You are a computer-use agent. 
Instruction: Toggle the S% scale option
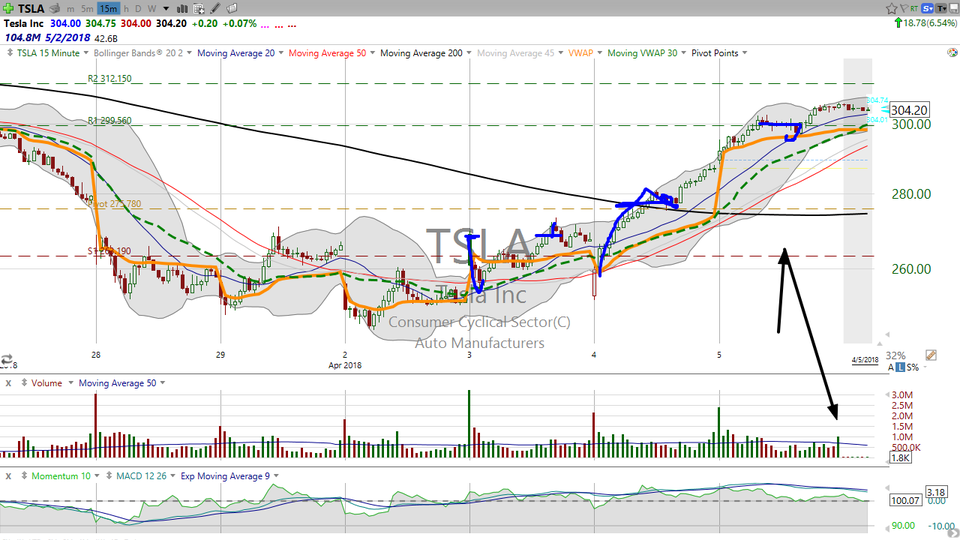[x=912, y=367]
